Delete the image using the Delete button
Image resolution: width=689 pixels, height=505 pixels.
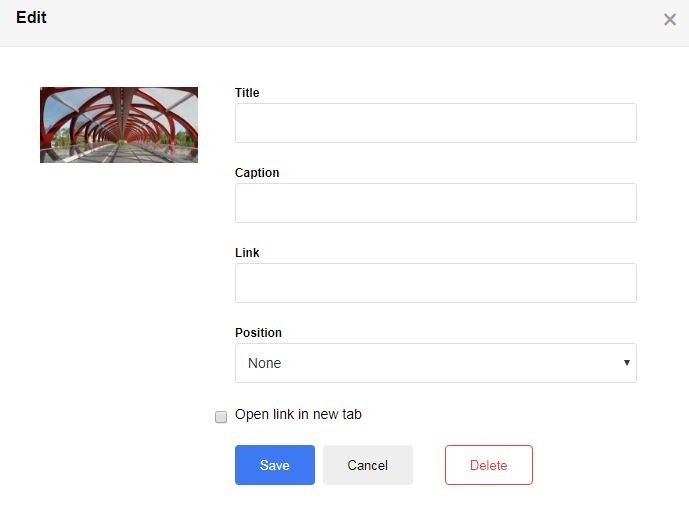[488, 465]
